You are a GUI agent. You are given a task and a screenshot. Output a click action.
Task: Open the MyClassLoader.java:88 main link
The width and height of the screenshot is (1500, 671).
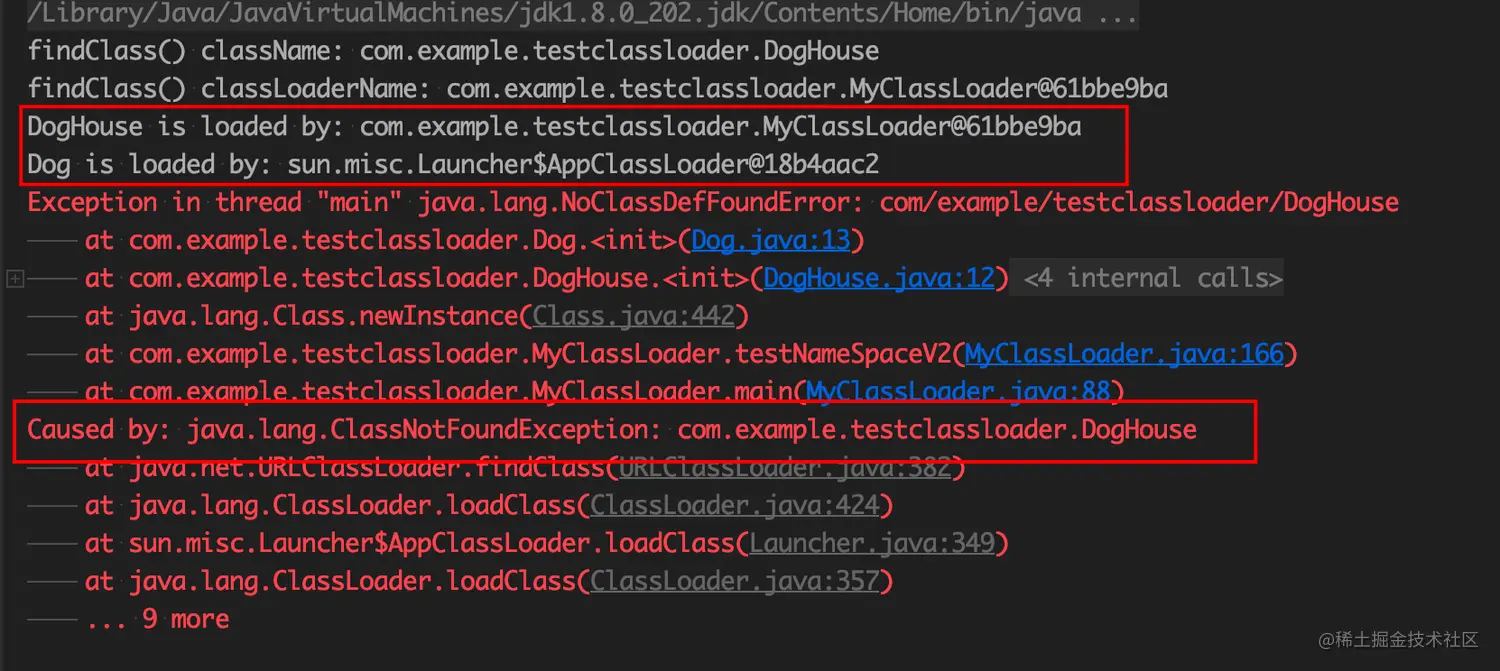click(959, 391)
